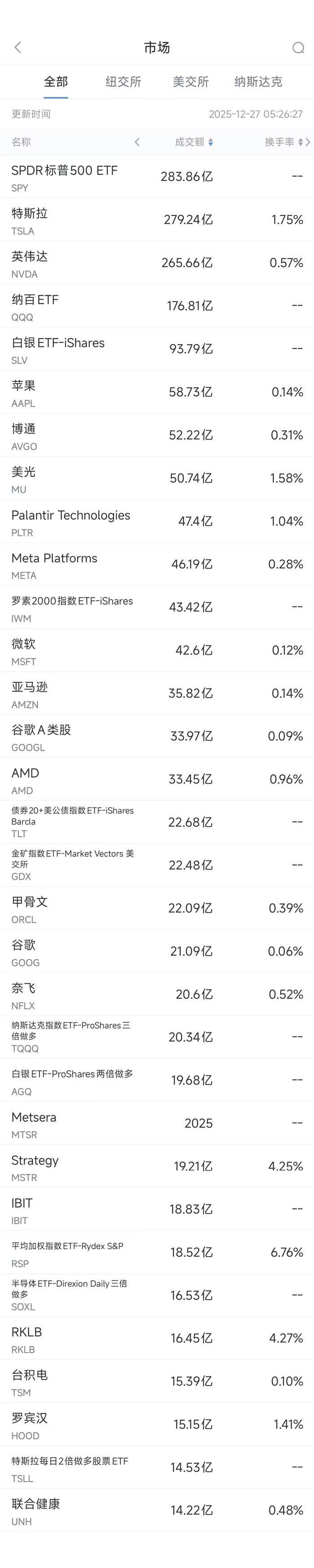Select the 美交所 tab
This screenshot has width=314, height=1568.
(x=191, y=82)
